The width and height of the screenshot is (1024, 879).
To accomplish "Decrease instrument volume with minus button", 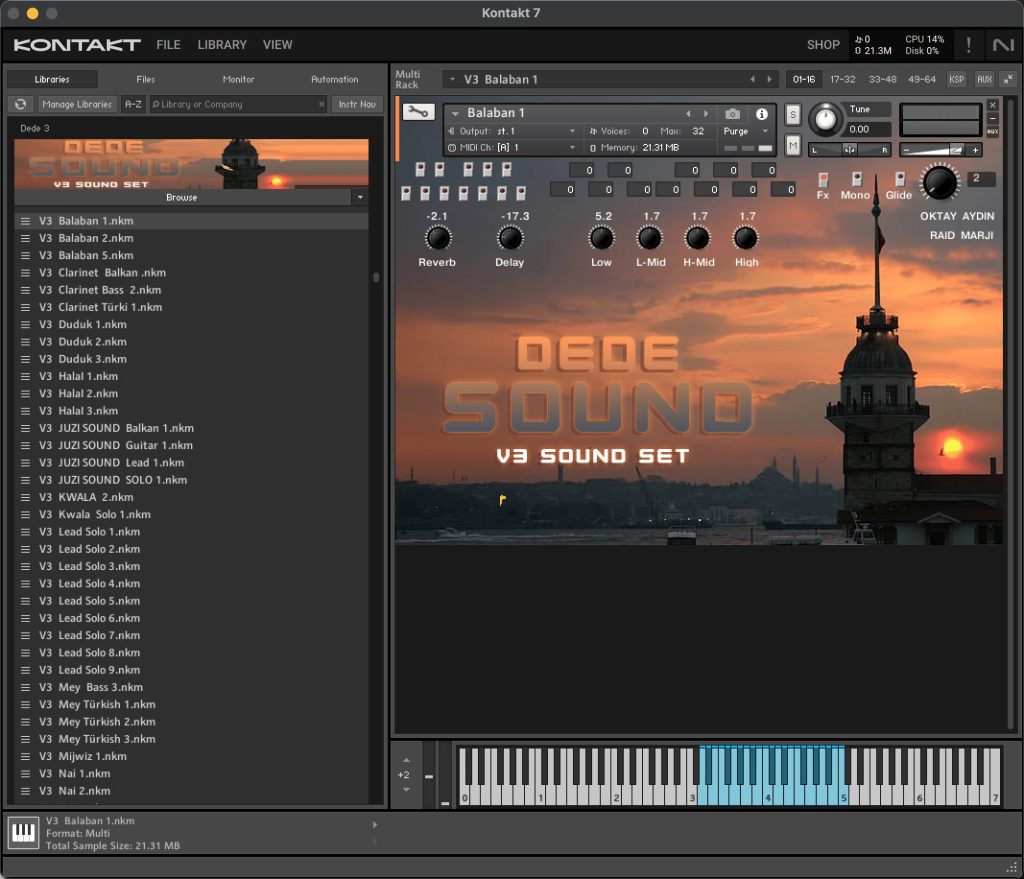I will click(x=906, y=150).
